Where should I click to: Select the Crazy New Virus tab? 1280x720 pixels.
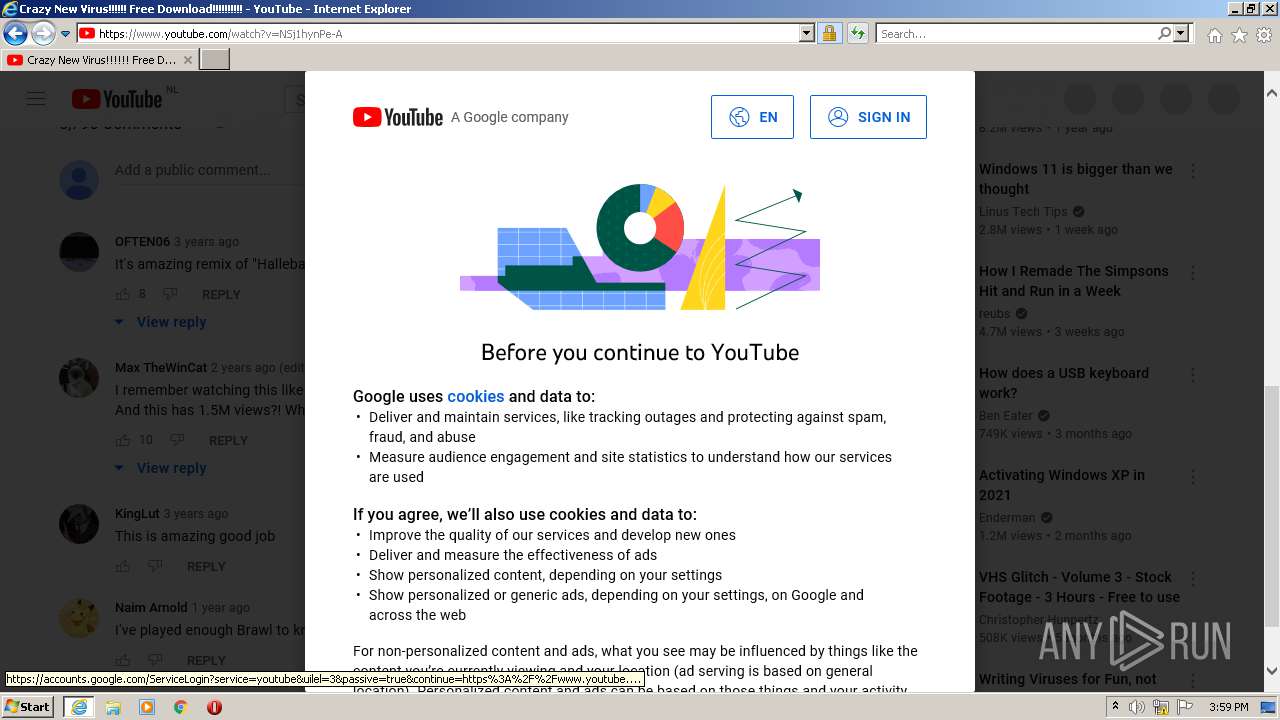click(x=99, y=60)
